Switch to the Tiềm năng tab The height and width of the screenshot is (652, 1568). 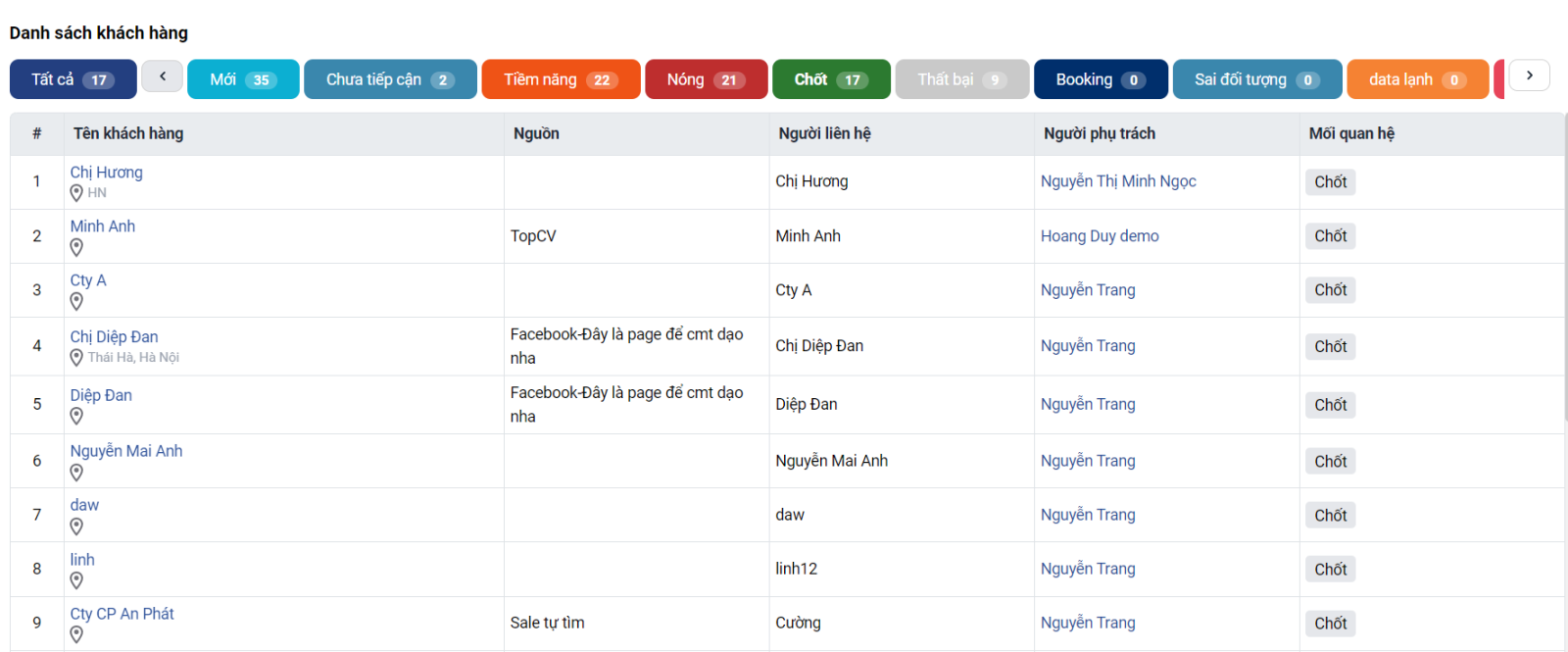pyautogui.click(x=560, y=79)
